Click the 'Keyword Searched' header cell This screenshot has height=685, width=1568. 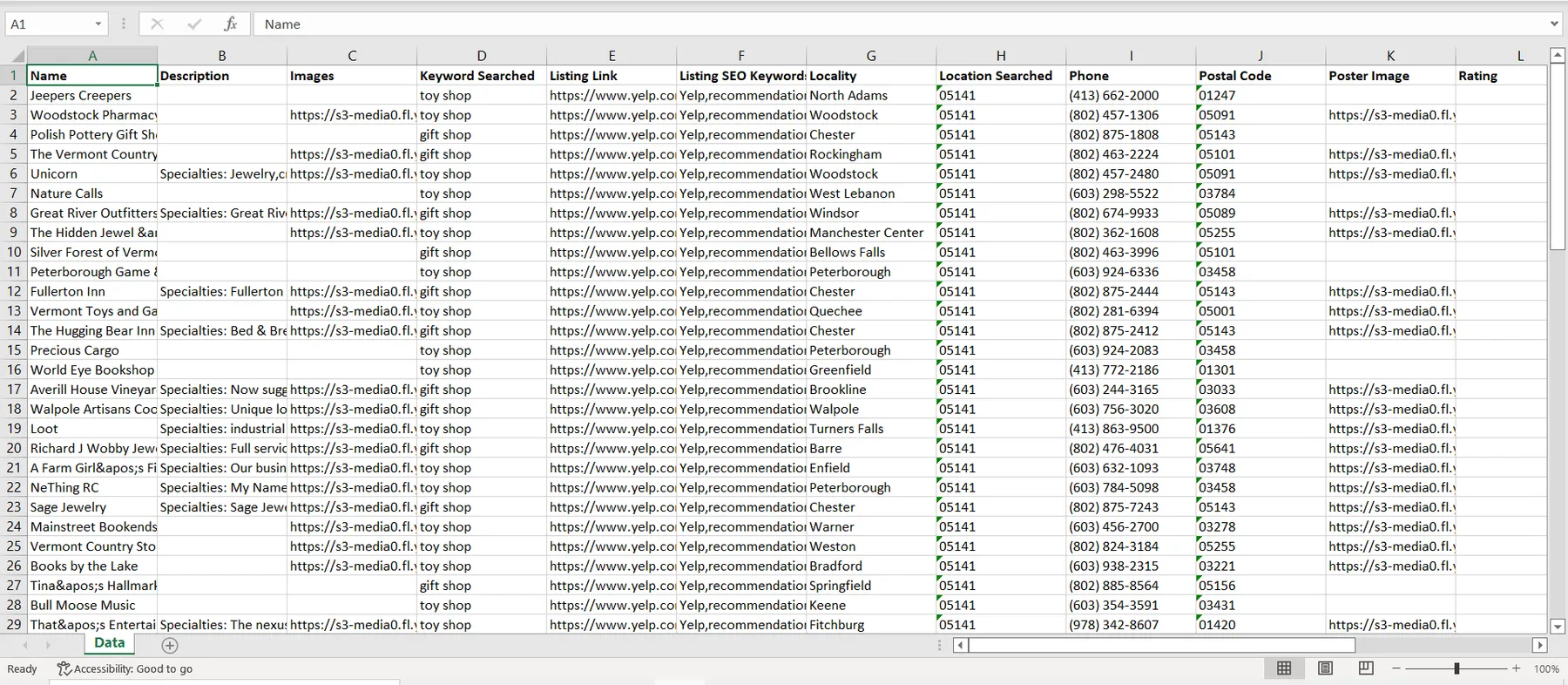pyautogui.click(x=482, y=76)
